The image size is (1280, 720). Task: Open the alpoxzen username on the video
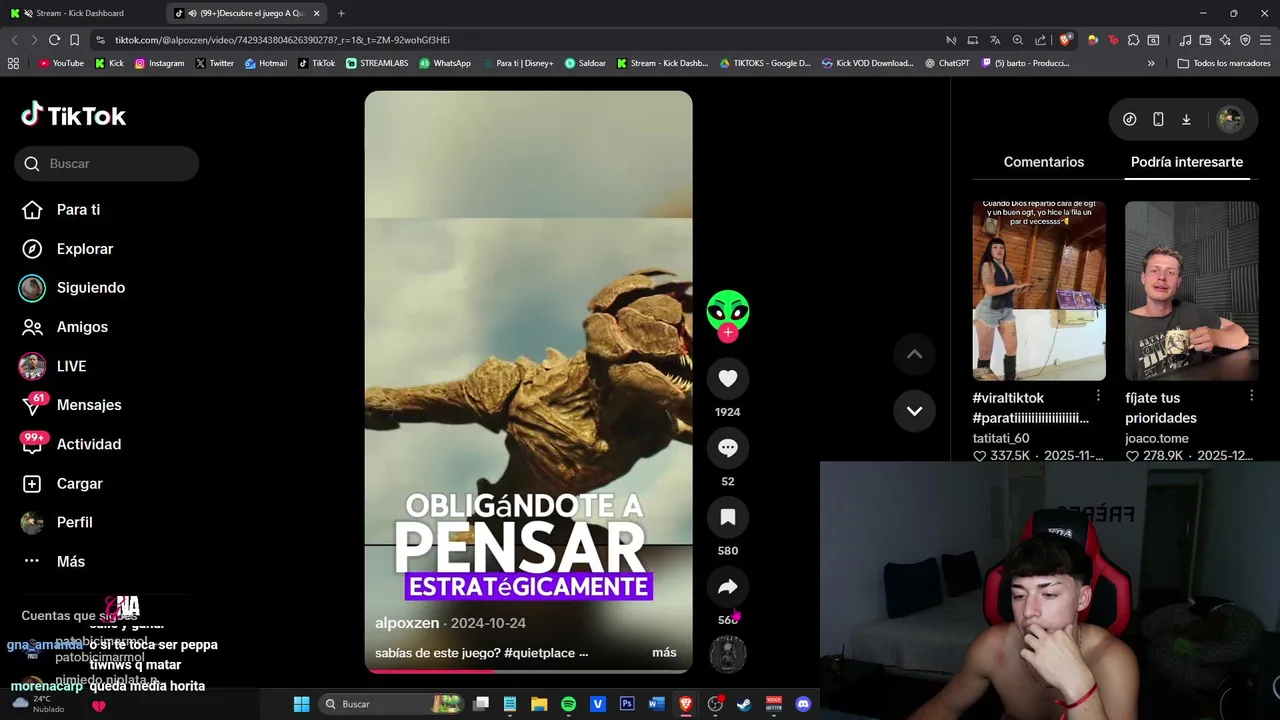(x=407, y=623)
